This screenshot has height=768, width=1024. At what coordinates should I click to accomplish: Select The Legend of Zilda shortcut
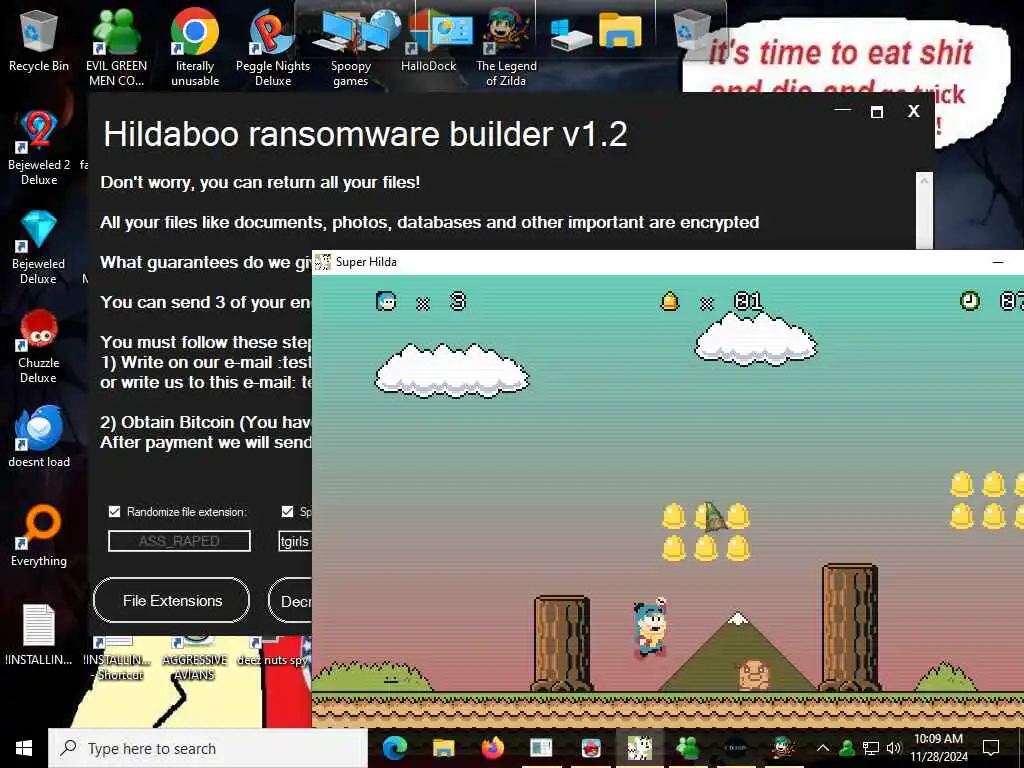[506, 47]
